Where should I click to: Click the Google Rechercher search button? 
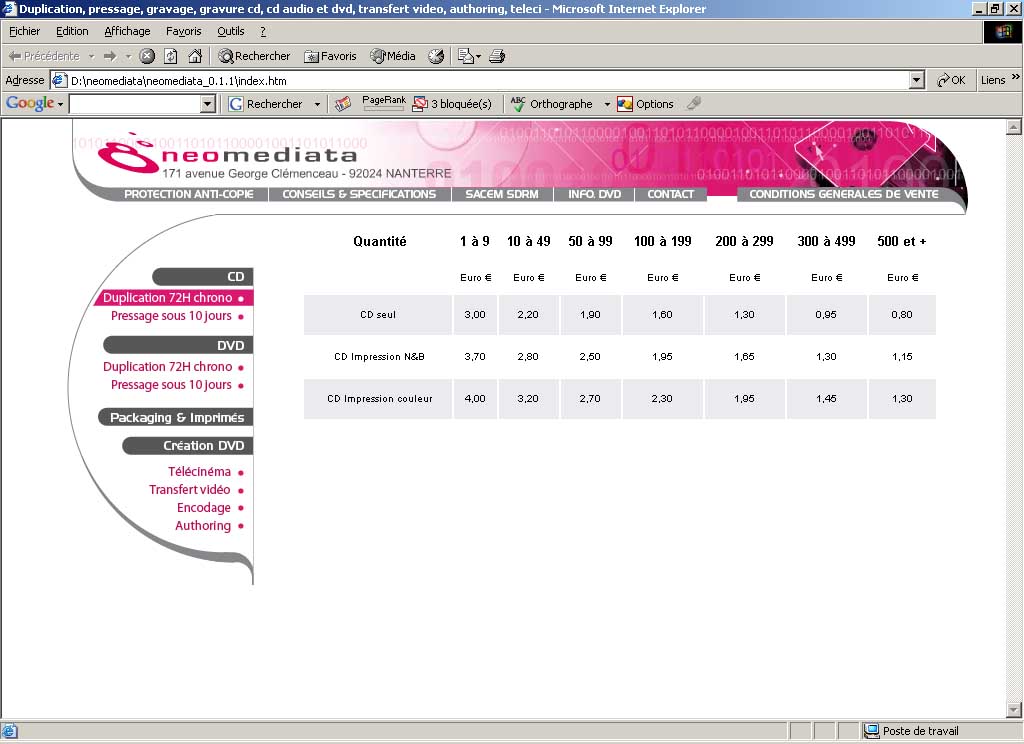point(265,104)
